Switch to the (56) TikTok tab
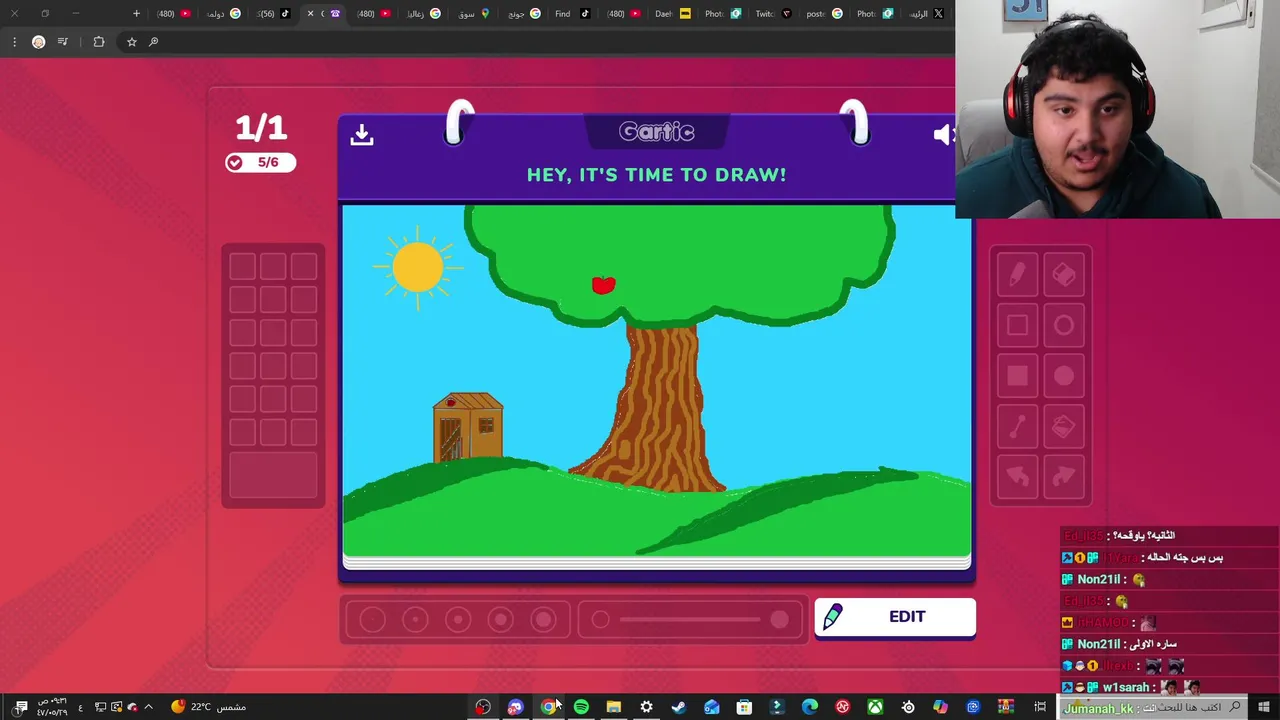 (x=272, y=14)
